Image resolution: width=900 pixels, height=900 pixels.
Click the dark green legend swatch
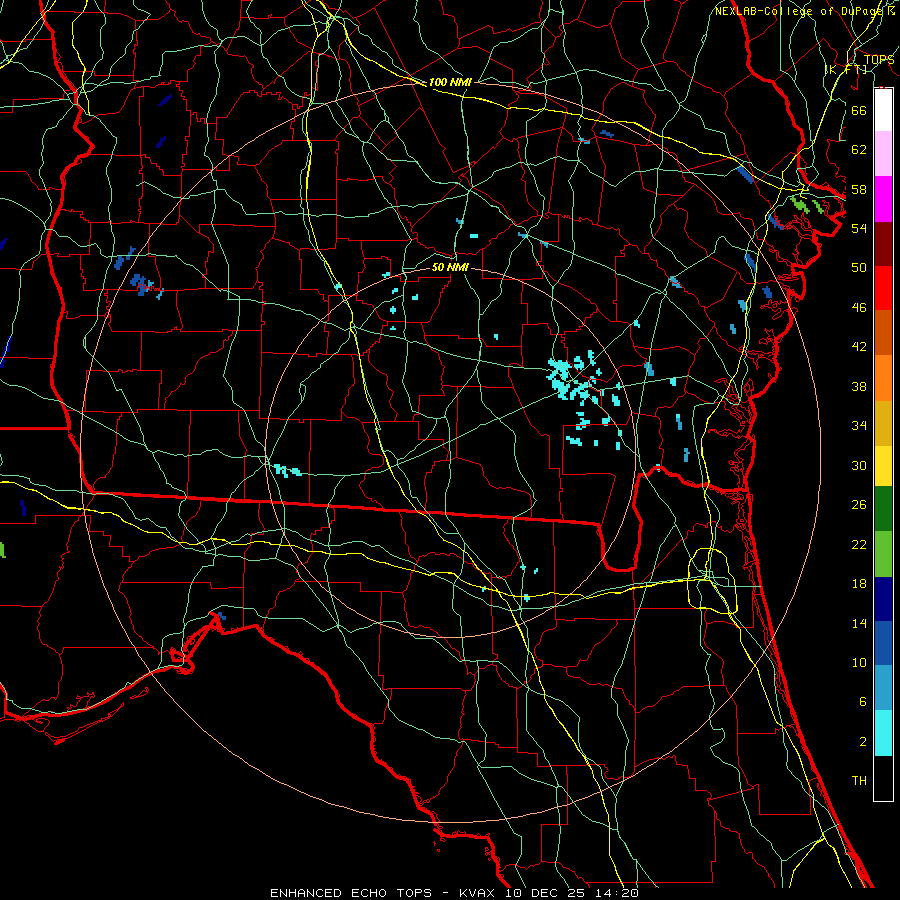(883, 509)
